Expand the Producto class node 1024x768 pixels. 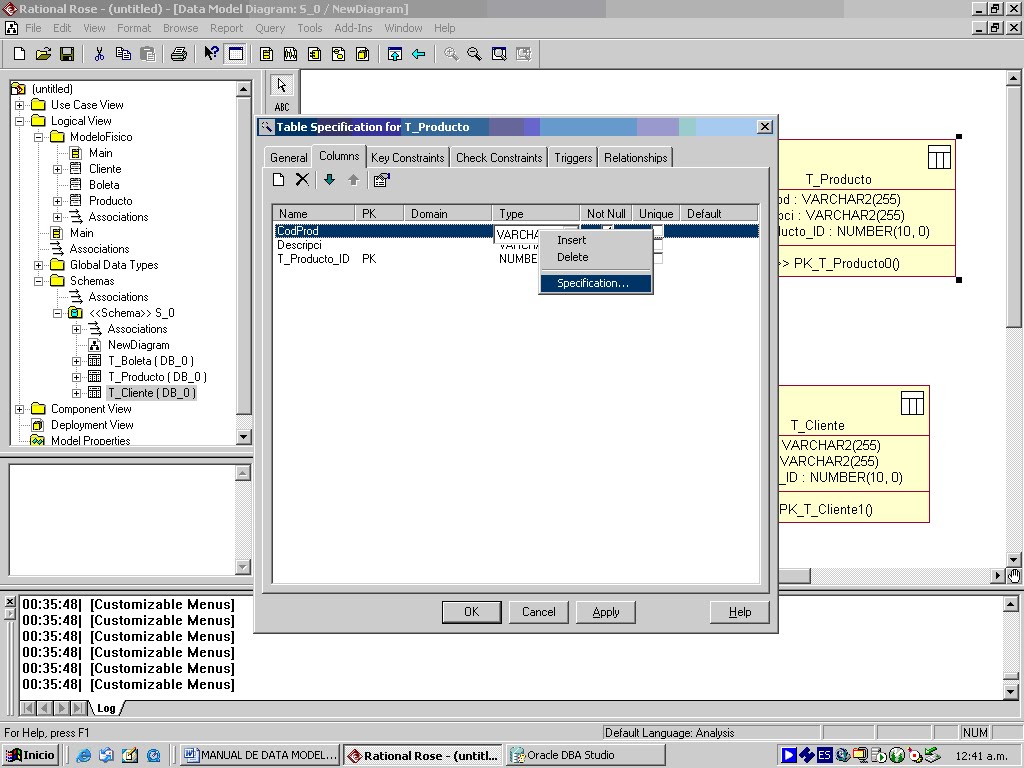(57, 201)
